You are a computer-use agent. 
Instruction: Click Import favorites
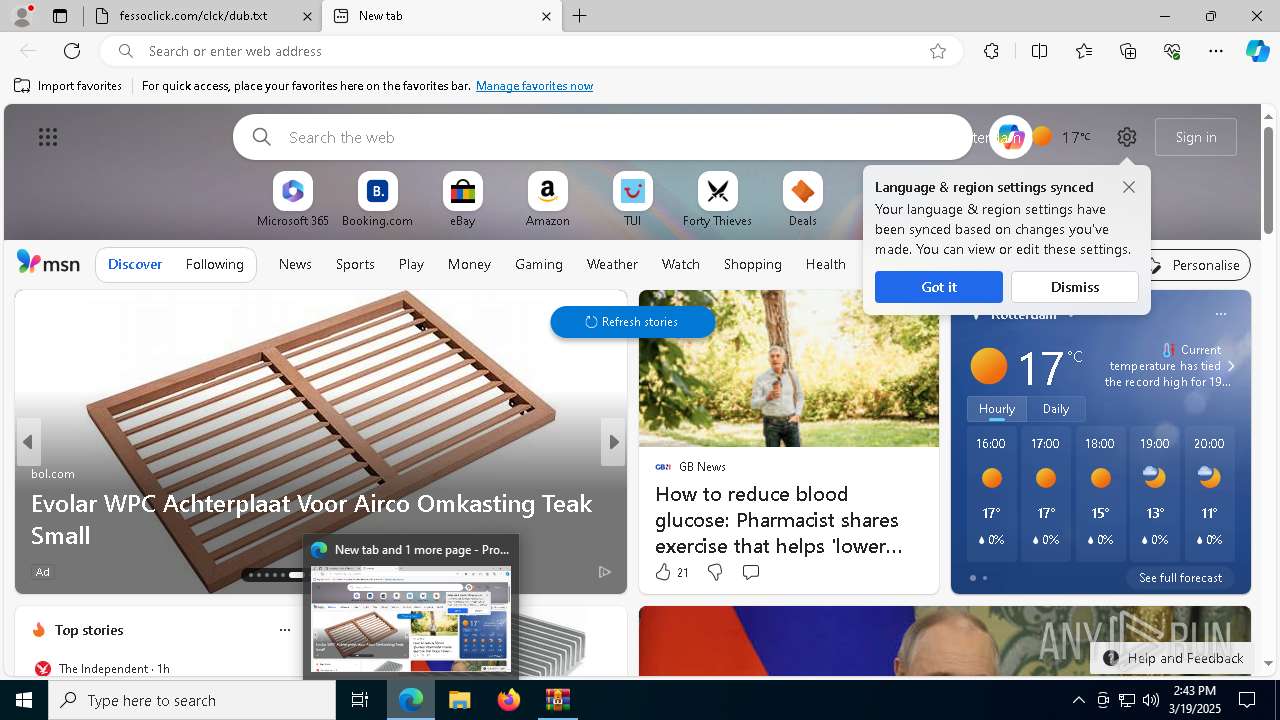(x=68, y=86)
